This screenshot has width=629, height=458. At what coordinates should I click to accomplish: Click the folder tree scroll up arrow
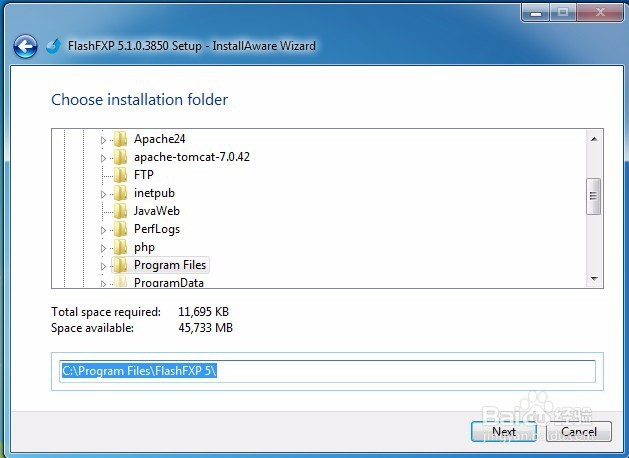(594, 139)
